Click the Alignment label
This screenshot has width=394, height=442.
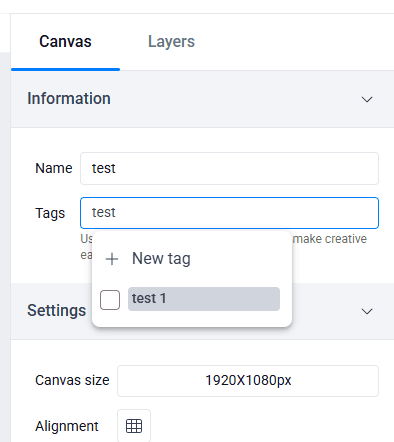(67, 426)
